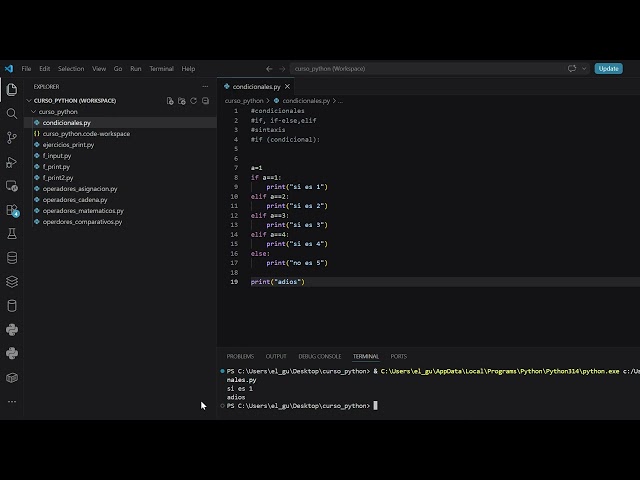Close the condicionales.py editor tab
The width and height of the screenshot is (640, 480).
tap(287, 87)
